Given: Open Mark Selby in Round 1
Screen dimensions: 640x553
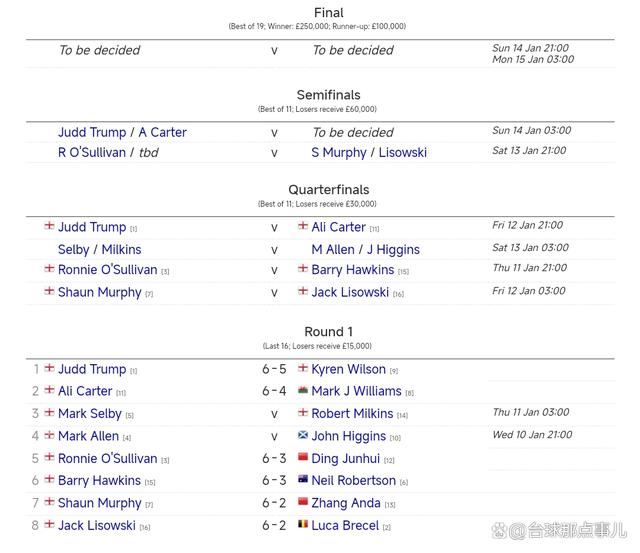Looking at the screenshot, I should 90,413.
